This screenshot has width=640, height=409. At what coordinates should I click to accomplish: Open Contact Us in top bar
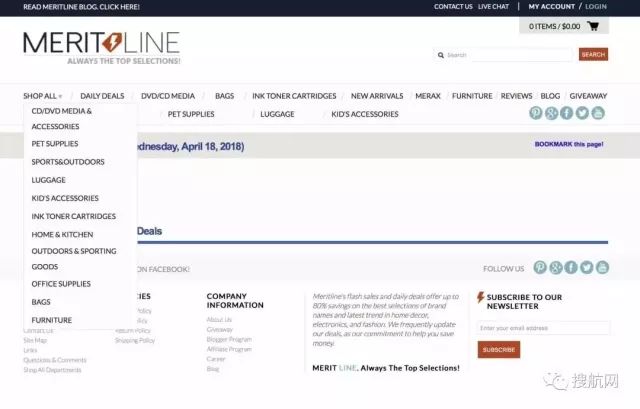click(453, 7)
